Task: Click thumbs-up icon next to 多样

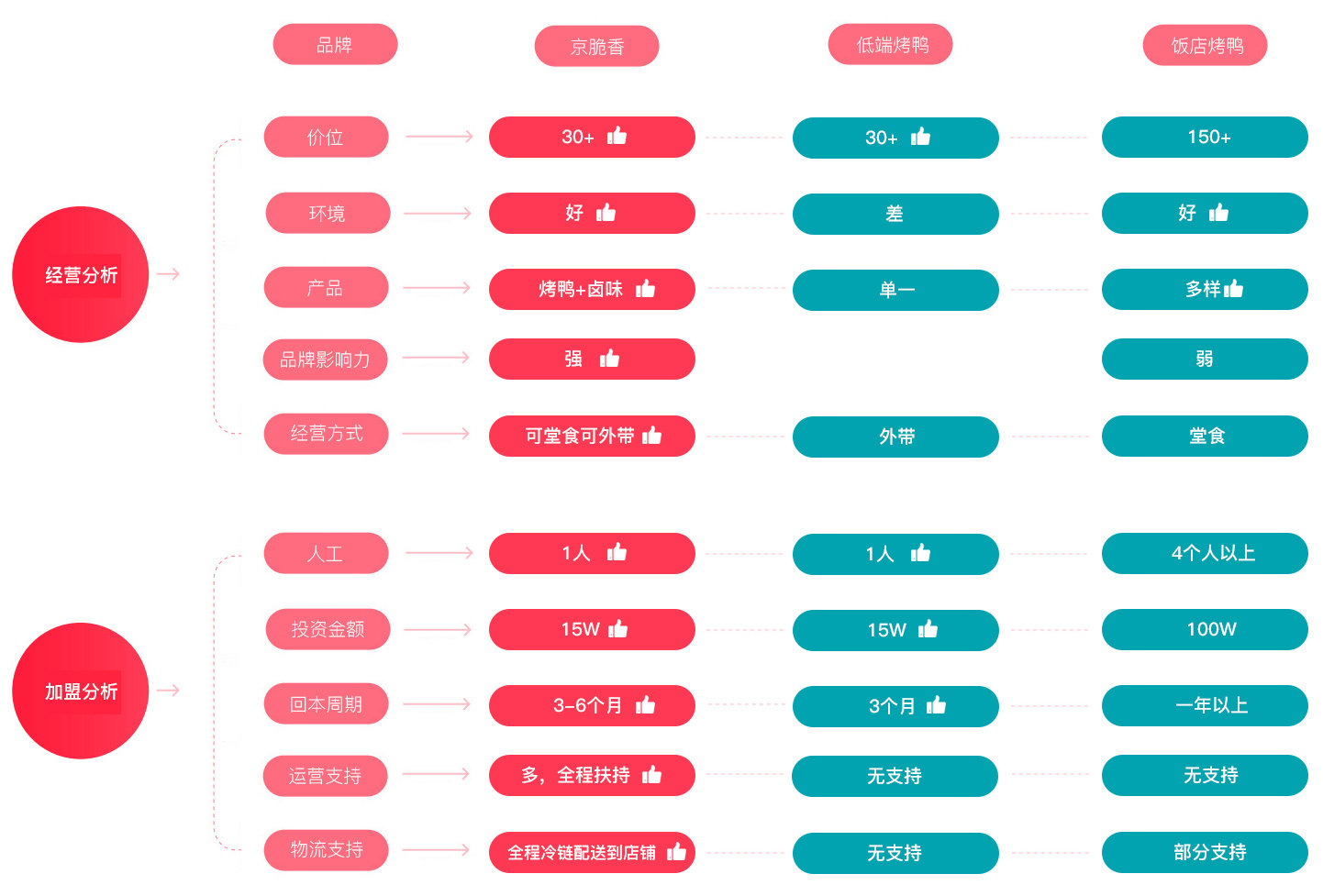Action: click(1233, 288)
